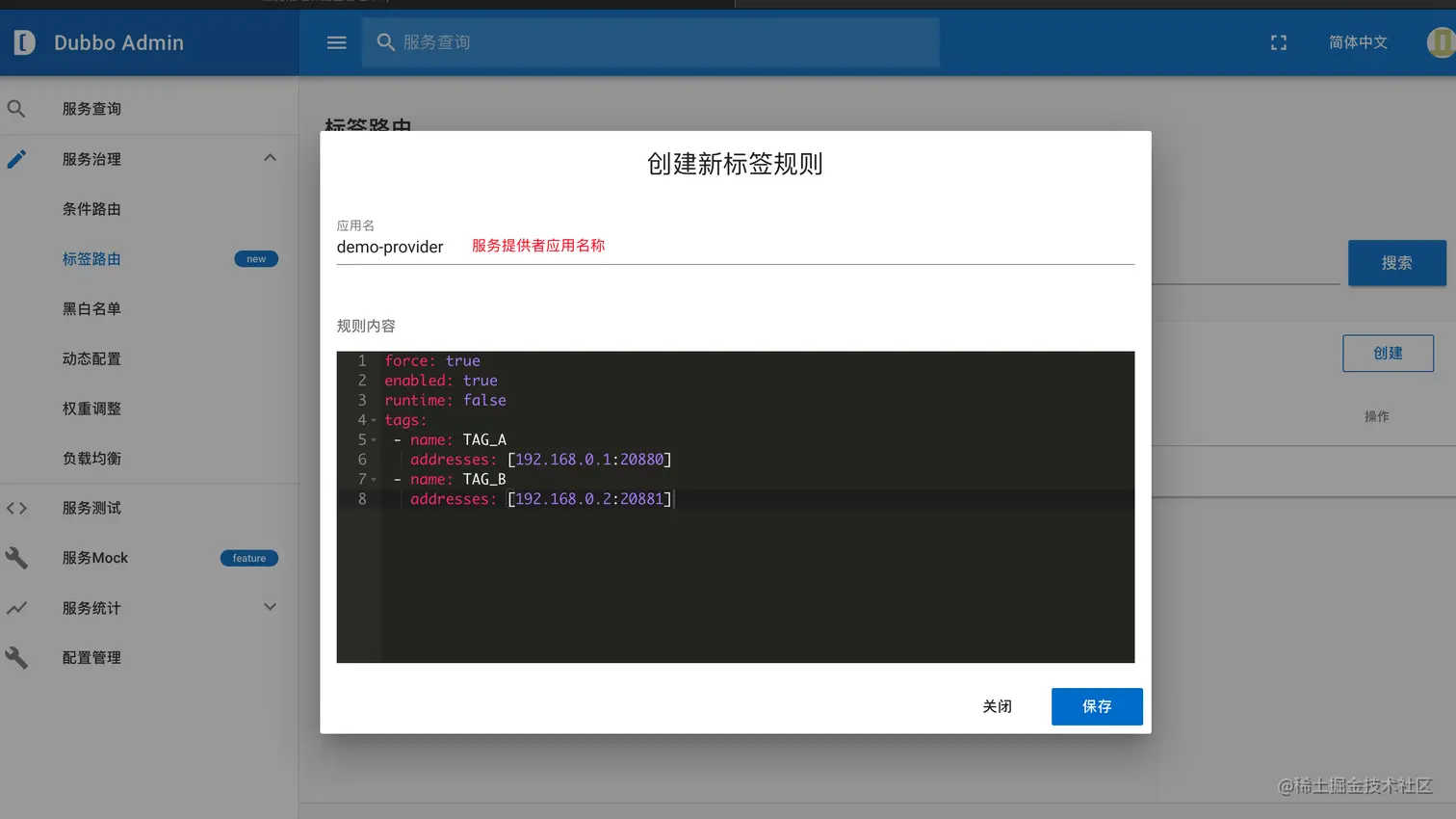
Task: Open 权重调整 in the sidebar
Action: [91, 409]
